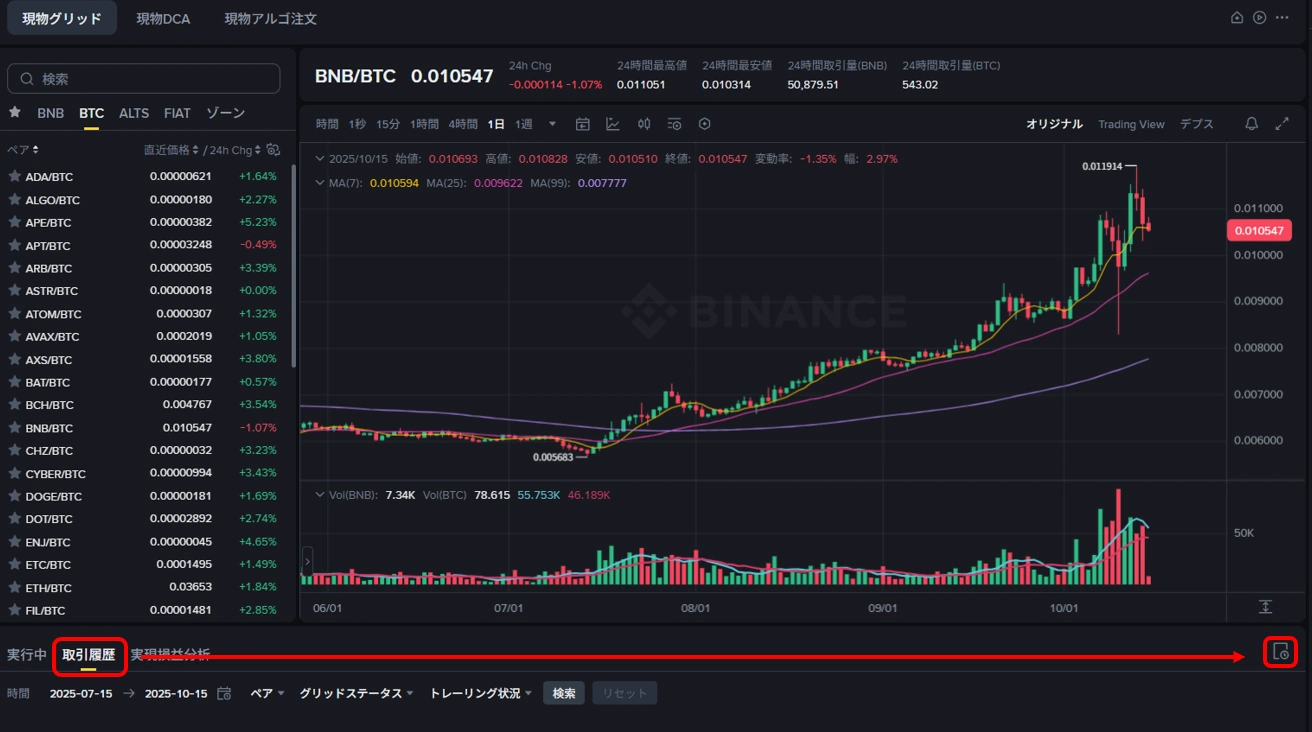Toggle collapse of the MA indicator row
This screenshot has height=732, width=1312.
click(322, 182)
